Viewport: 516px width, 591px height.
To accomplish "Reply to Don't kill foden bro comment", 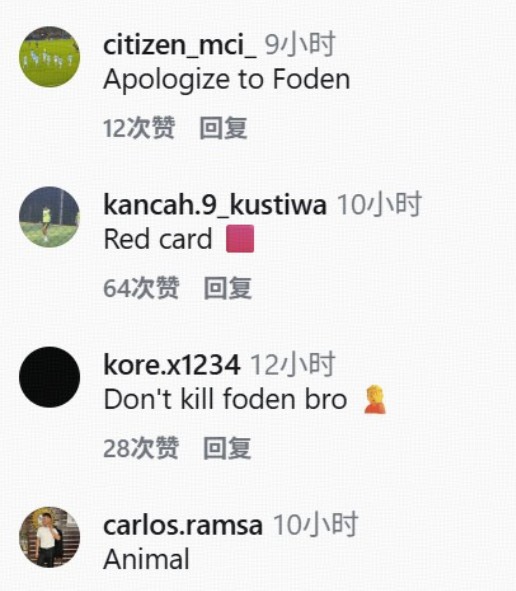I will tap(227, 448).
